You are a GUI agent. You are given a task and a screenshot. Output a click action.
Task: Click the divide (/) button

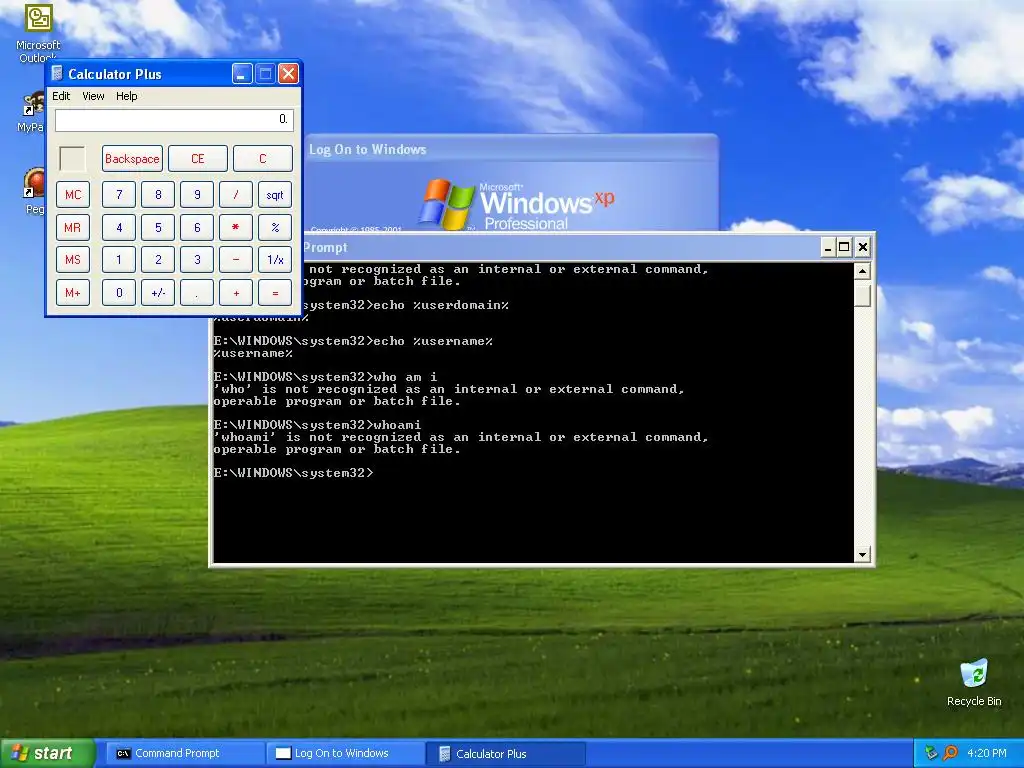[236, 195]
